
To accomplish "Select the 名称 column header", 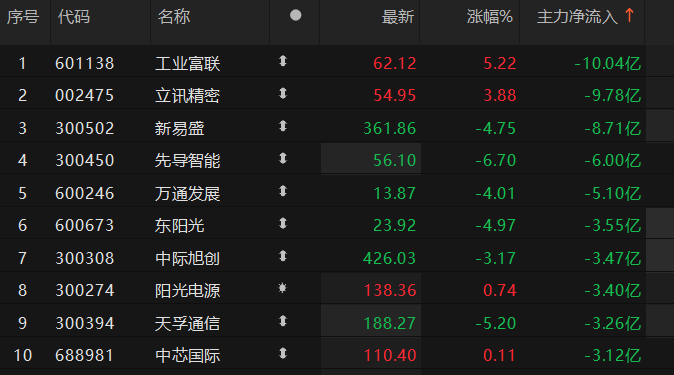I will click(174, 17).
